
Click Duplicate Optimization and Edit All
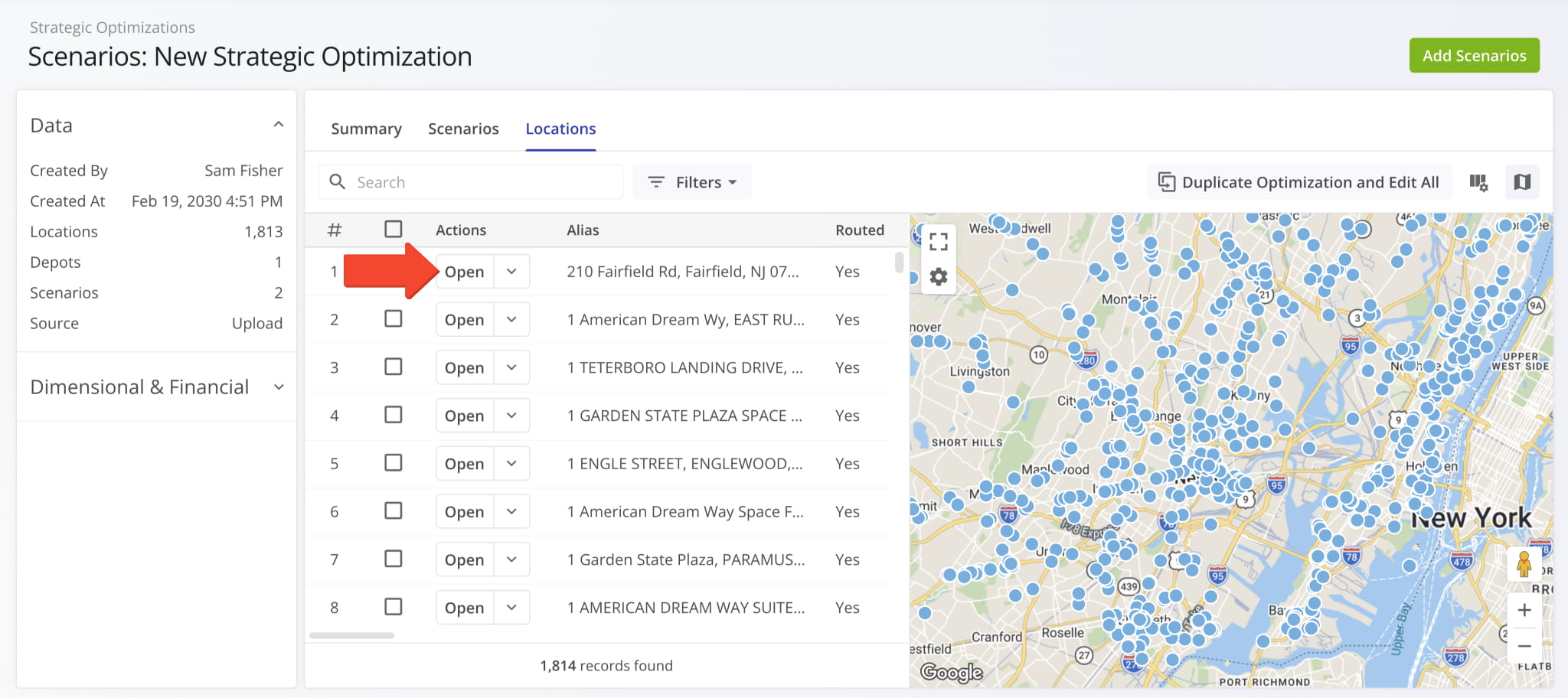[1298, 182]
